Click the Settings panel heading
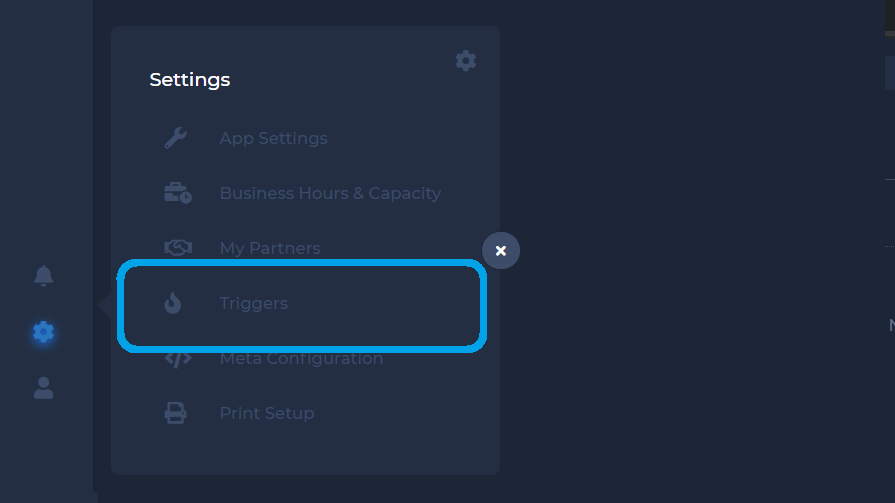This screenshot has width=895, height=503. pos(190,80)
